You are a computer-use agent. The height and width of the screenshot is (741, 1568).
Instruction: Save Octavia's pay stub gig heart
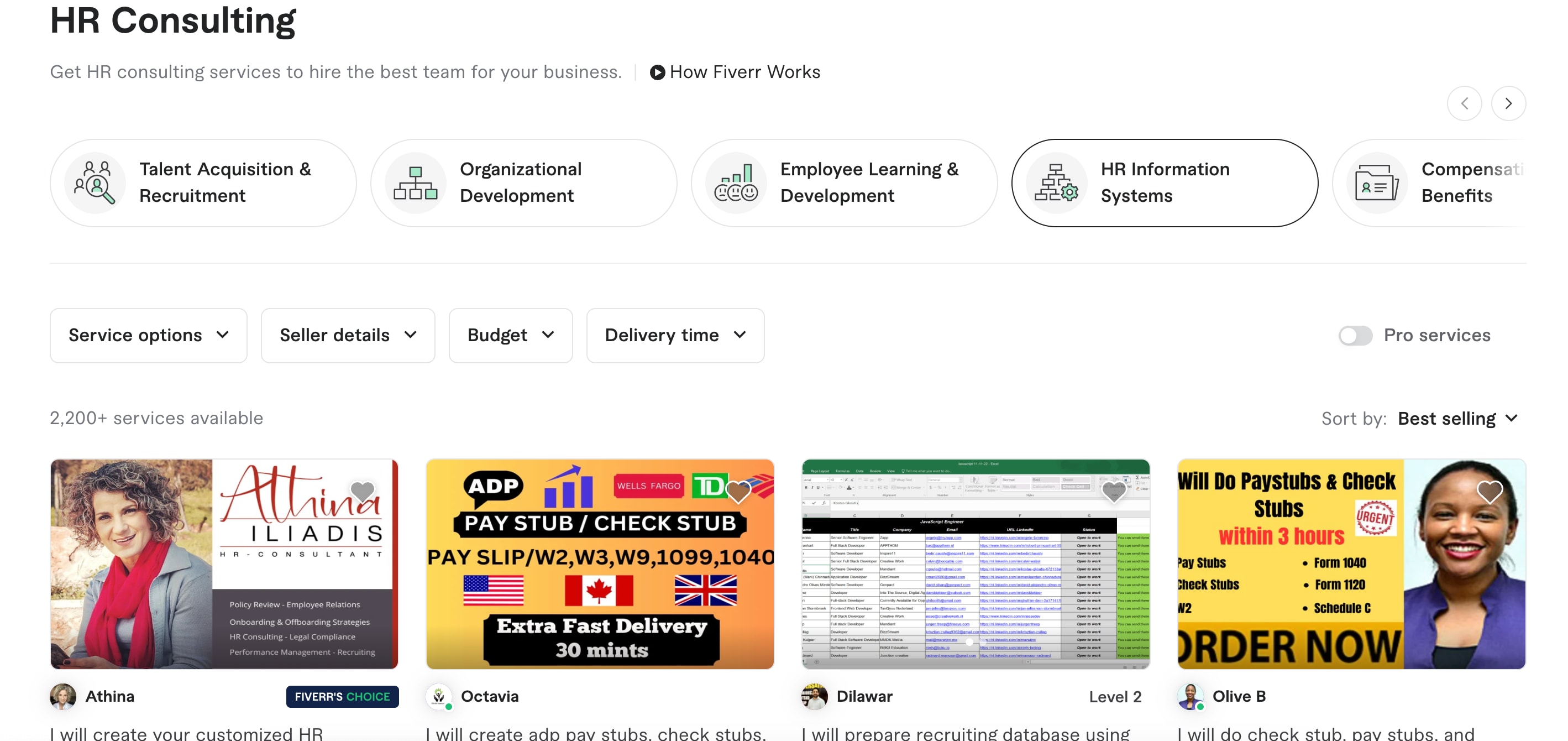pyautogui.click(x=738, y=490)
